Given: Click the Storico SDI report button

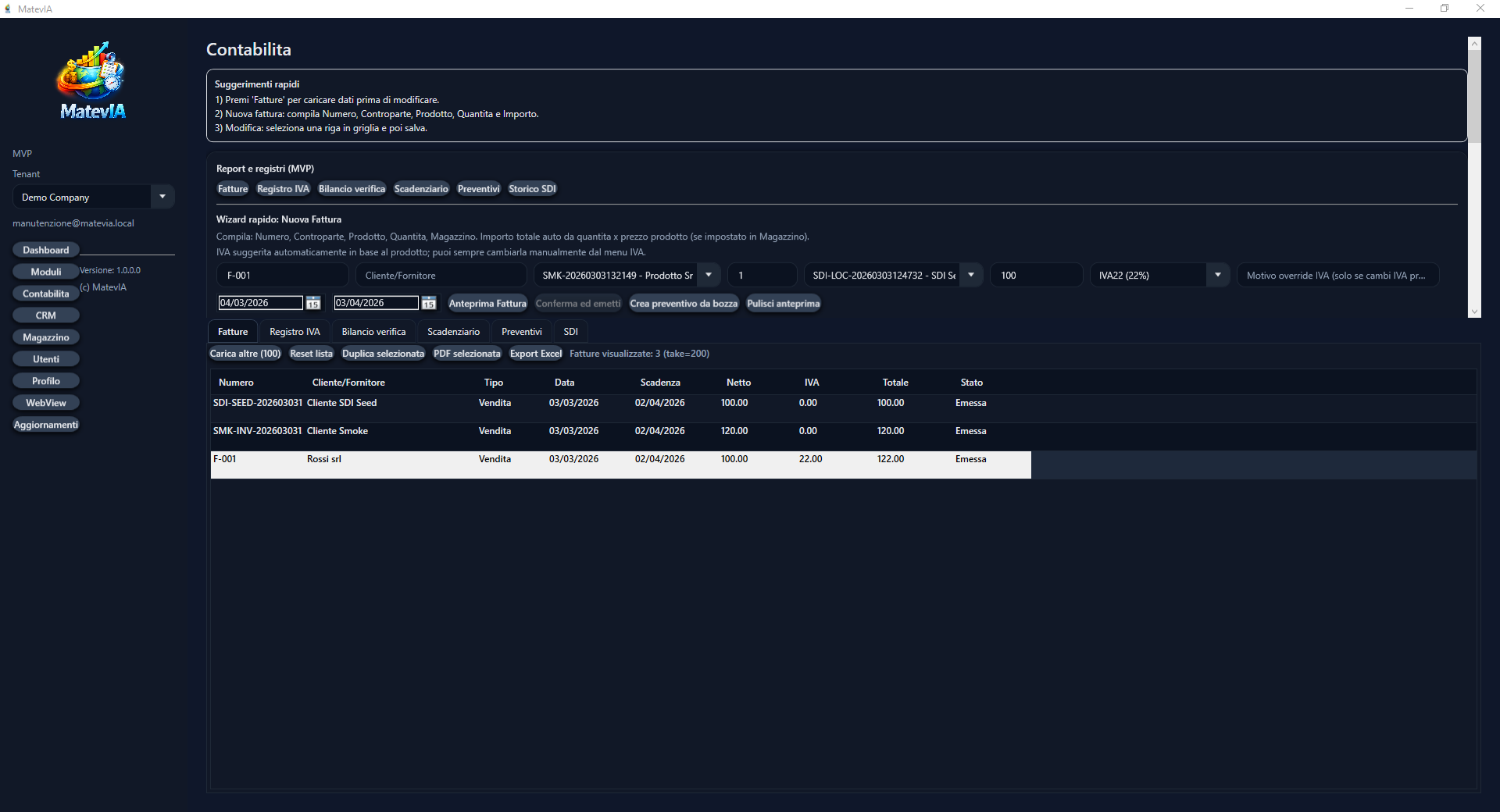Looking at the screenshot, I should pyautogui.click(x=532, y=189).
